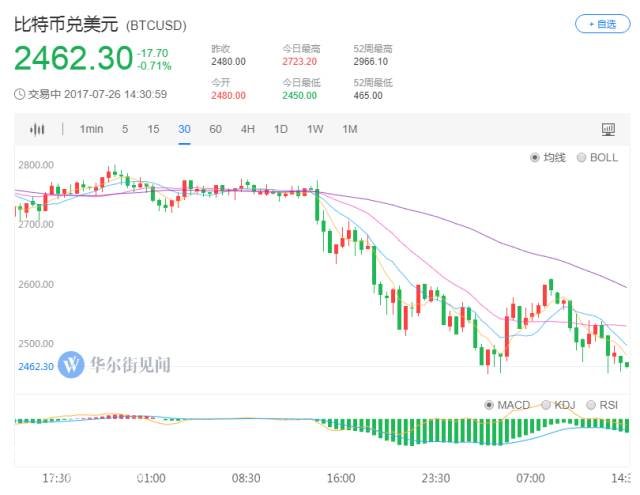
Task: Select the active 30 minute tab
Action: coord(184,129)
